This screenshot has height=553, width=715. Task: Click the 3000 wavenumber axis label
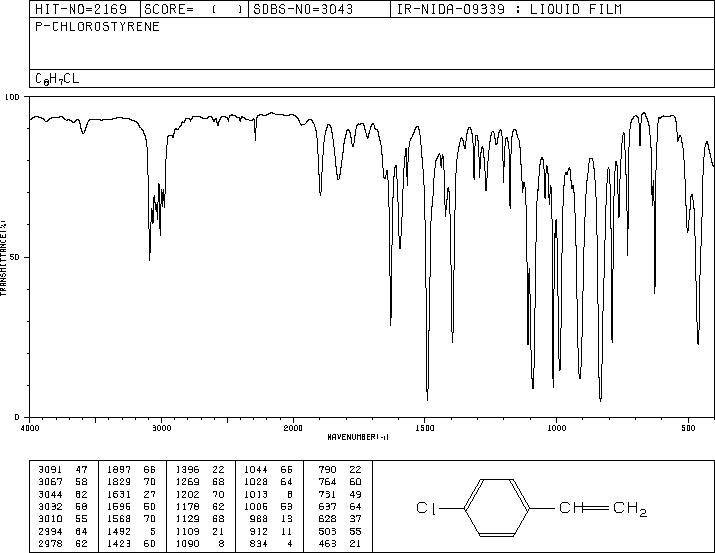coord(161,428)
